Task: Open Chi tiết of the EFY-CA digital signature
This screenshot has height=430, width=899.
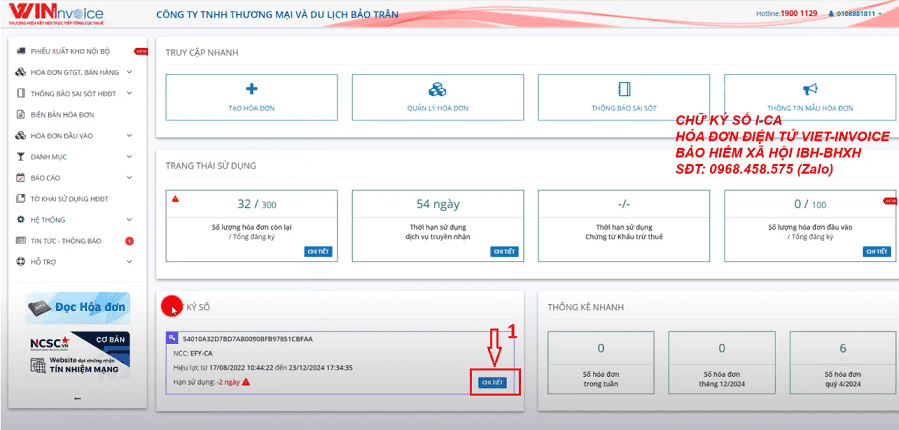Action: pyautogui.click(x=493, y=382)
